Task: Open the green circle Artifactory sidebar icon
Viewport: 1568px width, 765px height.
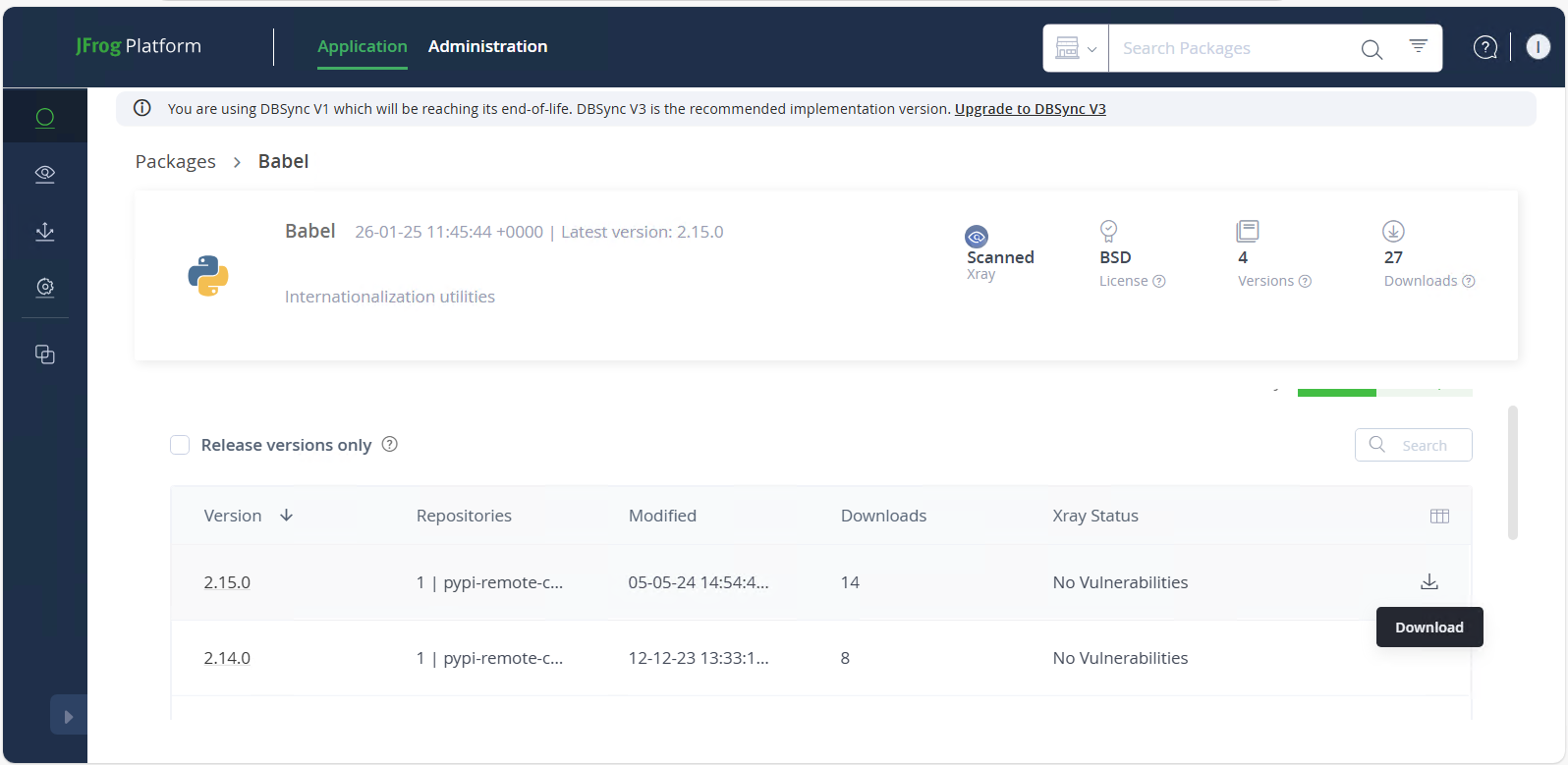Action: 44,118
